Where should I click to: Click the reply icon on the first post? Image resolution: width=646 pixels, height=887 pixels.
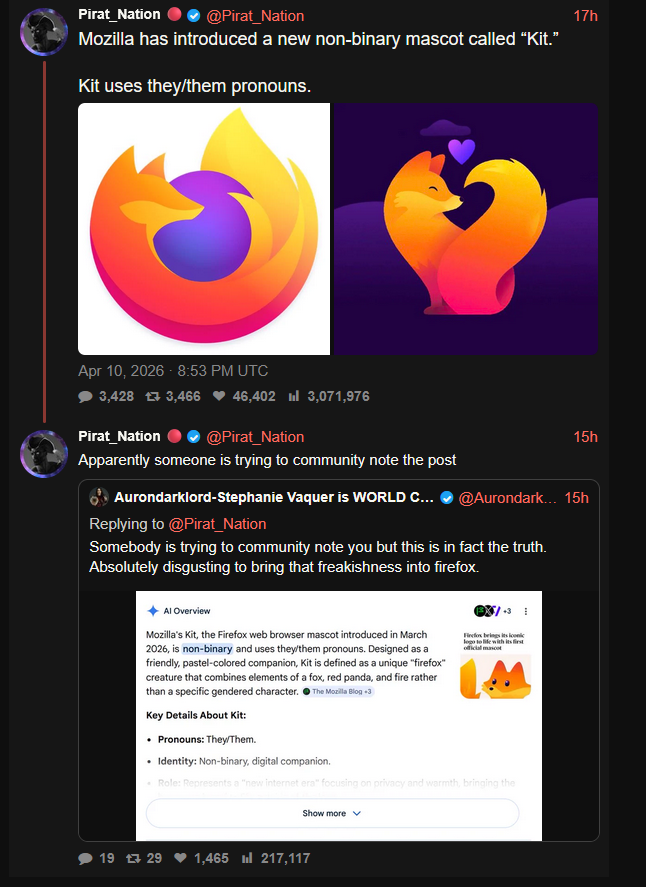[86, 396]
